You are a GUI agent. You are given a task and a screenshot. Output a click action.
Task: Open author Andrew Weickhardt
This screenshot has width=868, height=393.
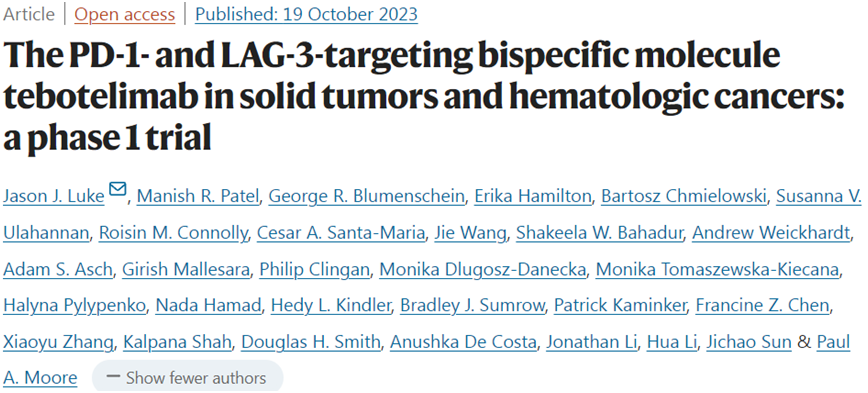click(771, 232)
